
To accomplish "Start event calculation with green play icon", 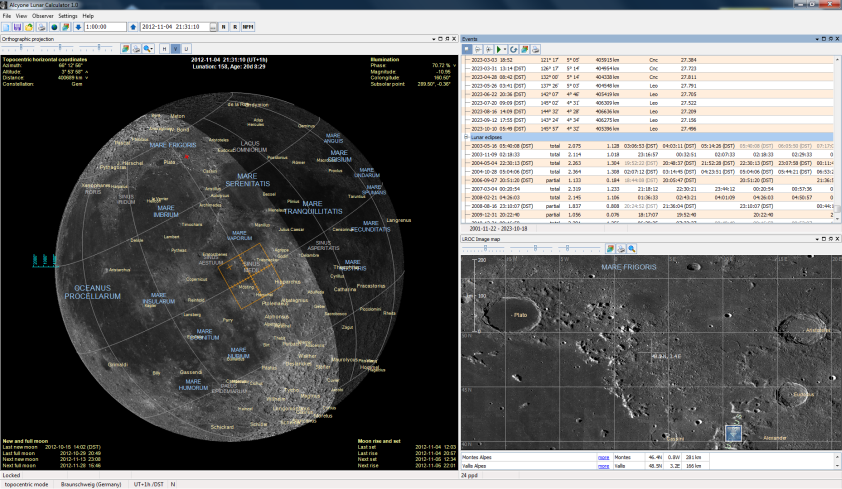I will (500, 48).
